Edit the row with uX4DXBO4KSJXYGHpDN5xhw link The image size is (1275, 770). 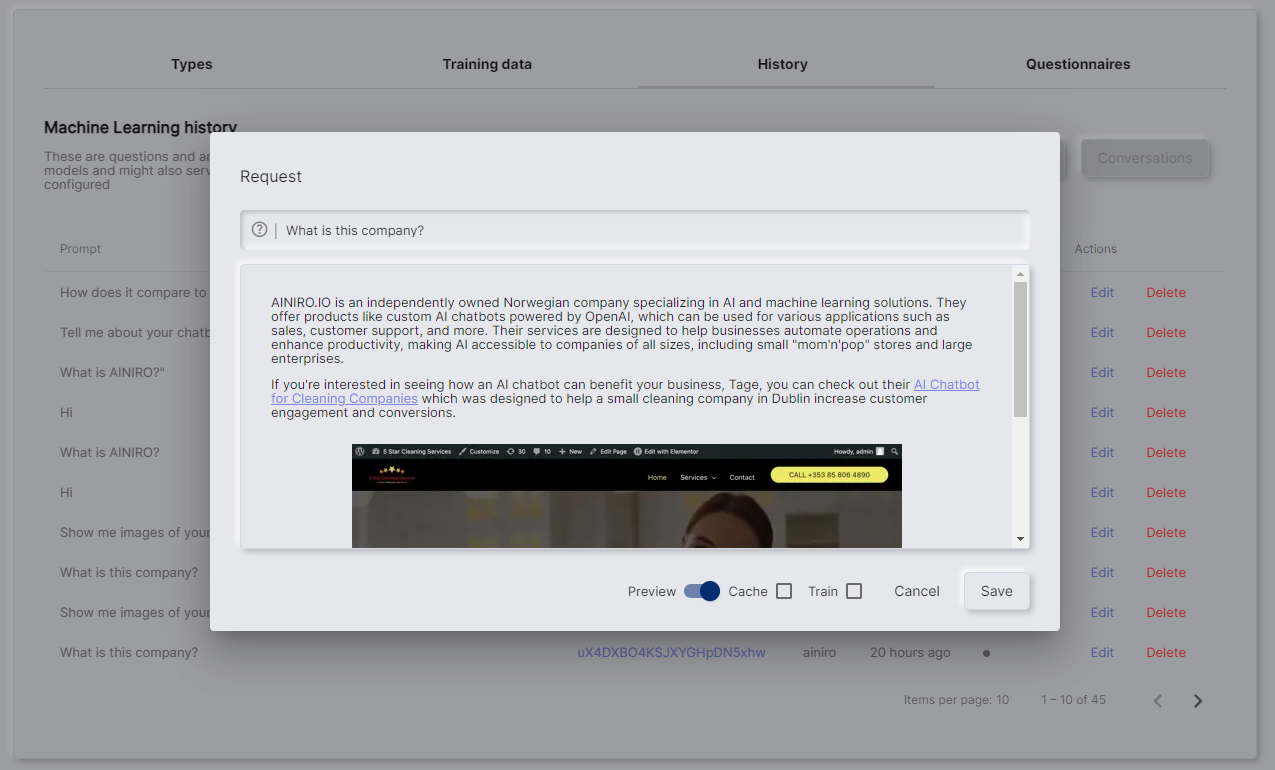coord(1102,653)
